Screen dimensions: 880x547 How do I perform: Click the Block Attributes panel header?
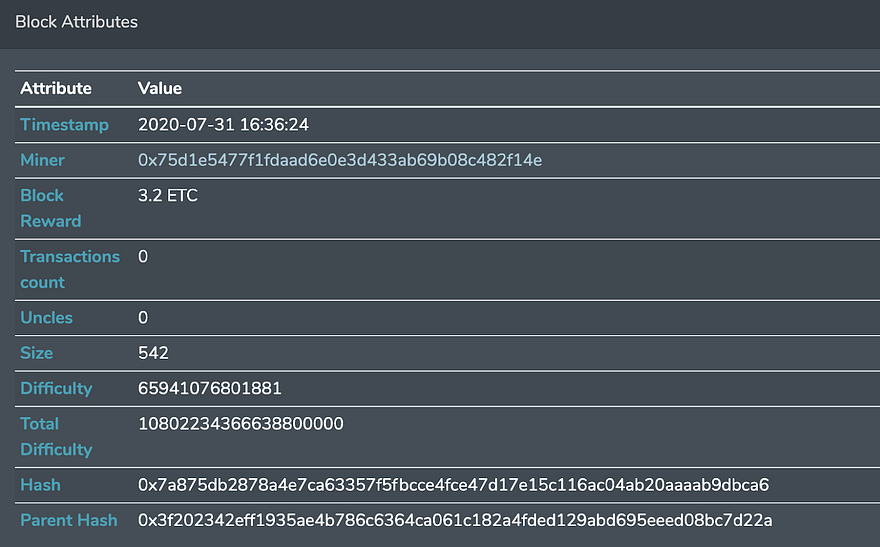click(440, 22)
